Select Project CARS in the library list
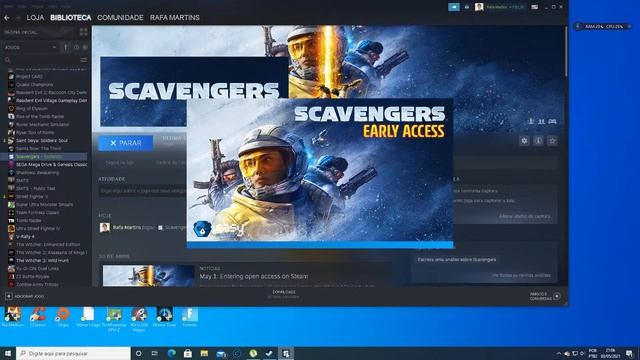Screen dimensions: 640x360 coord(29,76)
